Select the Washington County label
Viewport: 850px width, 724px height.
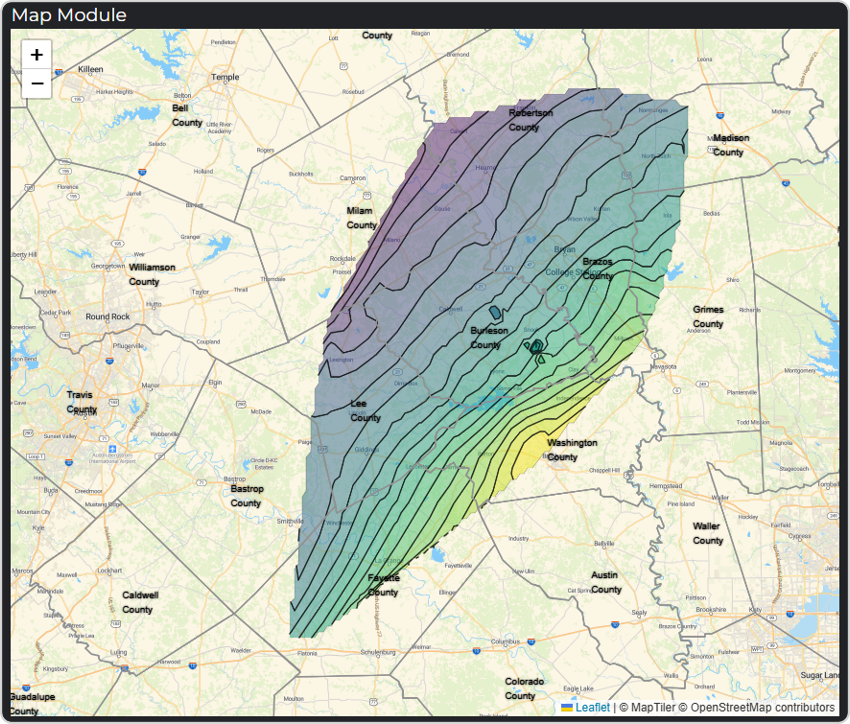click(572, 449)
